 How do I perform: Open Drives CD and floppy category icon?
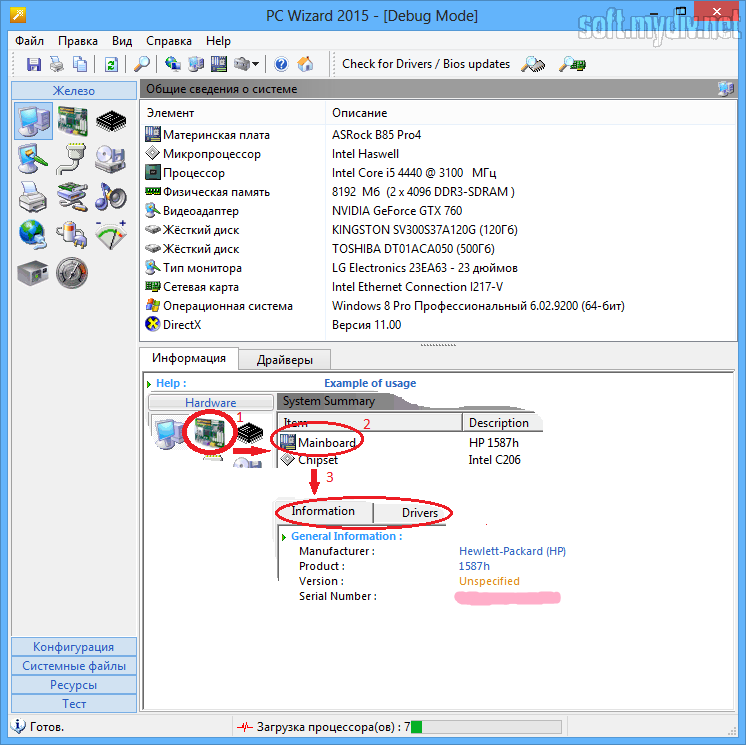pyautogui.click(x=110, y=158)
